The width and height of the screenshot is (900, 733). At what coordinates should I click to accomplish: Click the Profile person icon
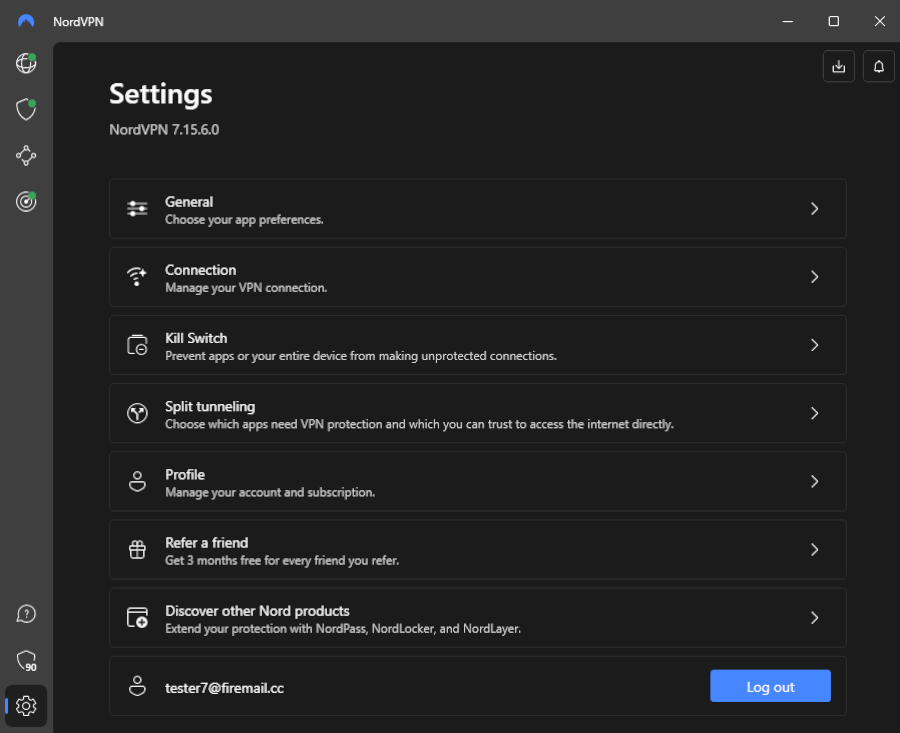[137, 481]
